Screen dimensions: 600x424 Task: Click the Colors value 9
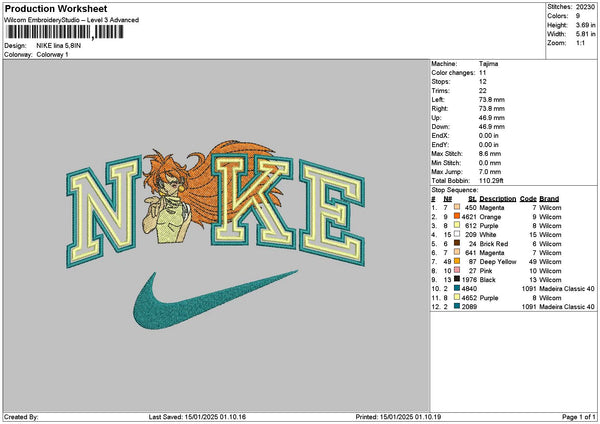click(578, 16)
